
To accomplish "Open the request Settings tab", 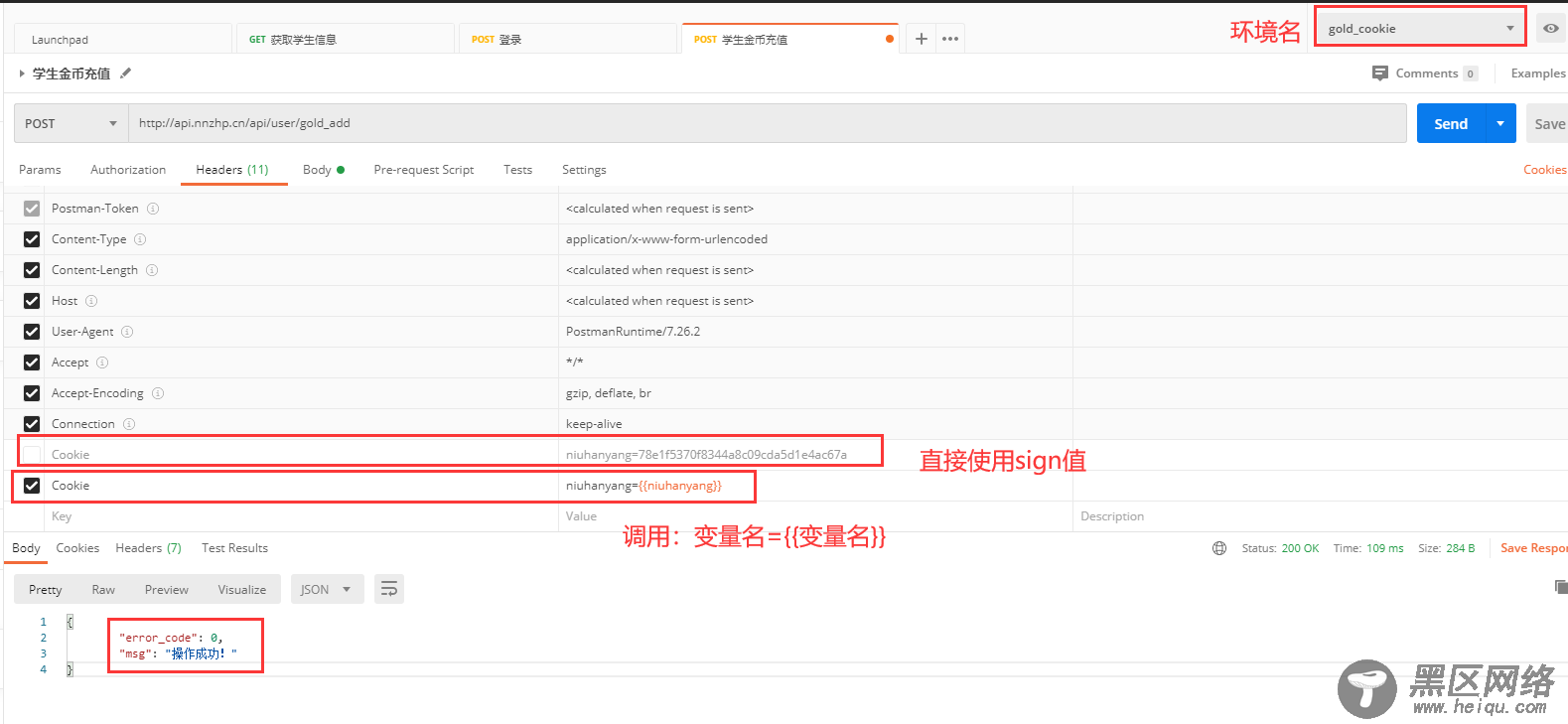I will tap(584, 170).
